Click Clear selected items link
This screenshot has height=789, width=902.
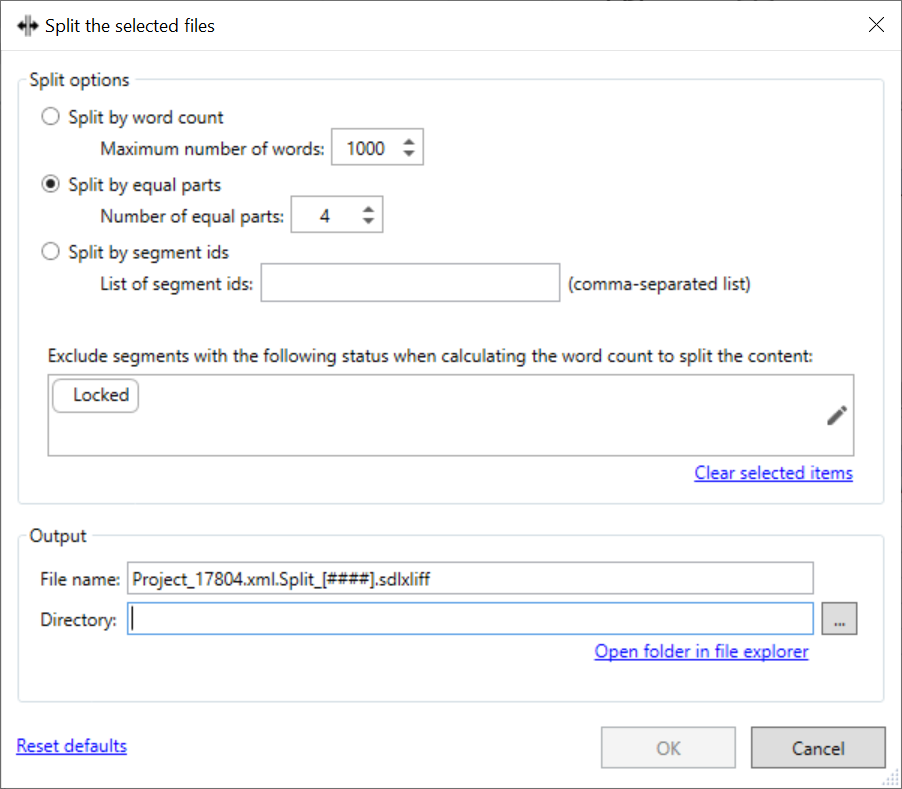tap(773, 473)
